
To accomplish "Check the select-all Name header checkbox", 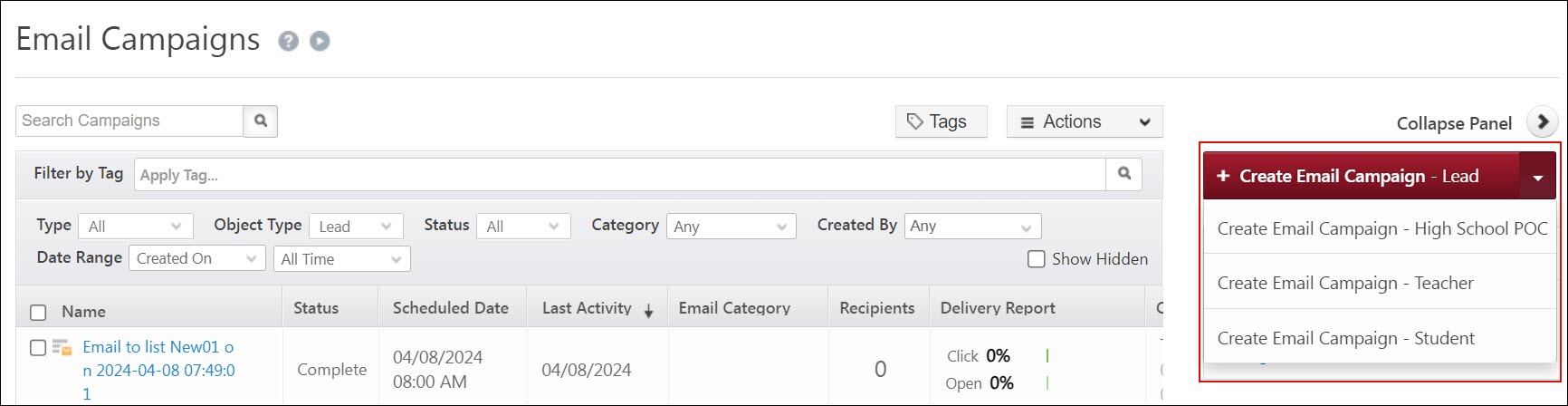I will pyautogui.click(x=38, y=313).
